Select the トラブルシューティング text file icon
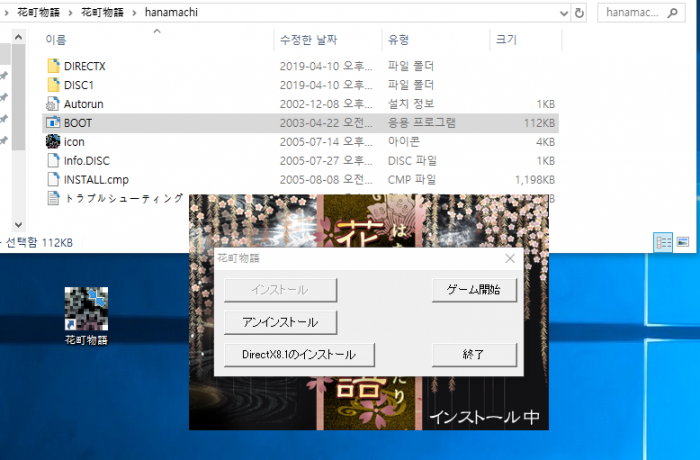The width and height of the screenshot is (700, 460). click(x=53, y=198)
